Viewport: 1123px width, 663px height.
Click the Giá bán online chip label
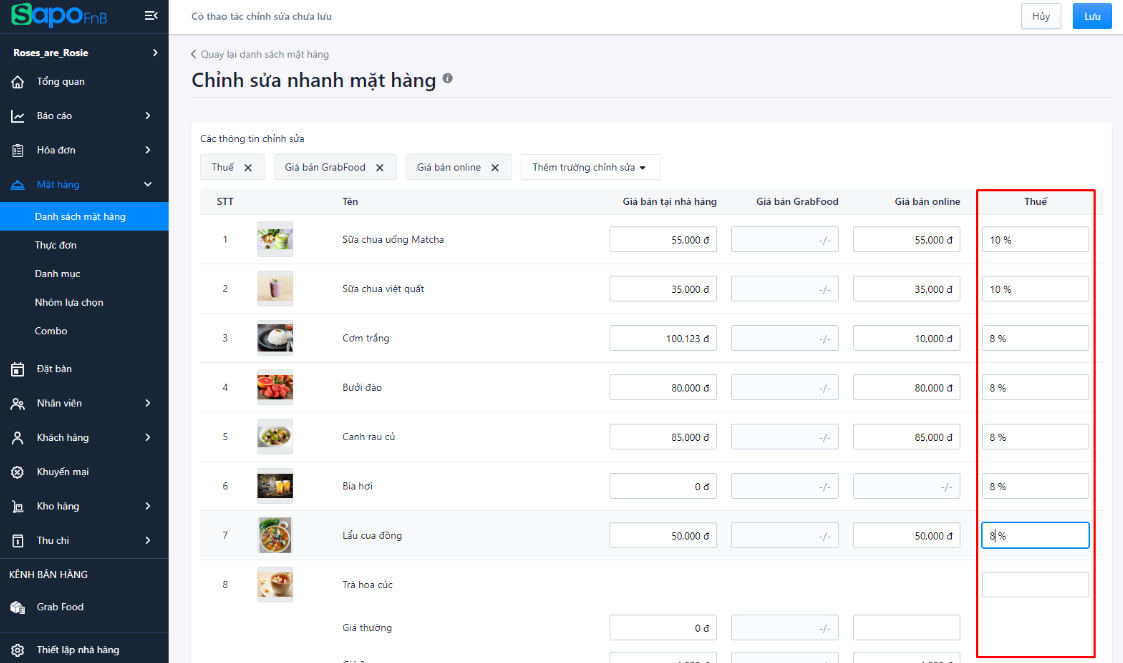[449, 167]
